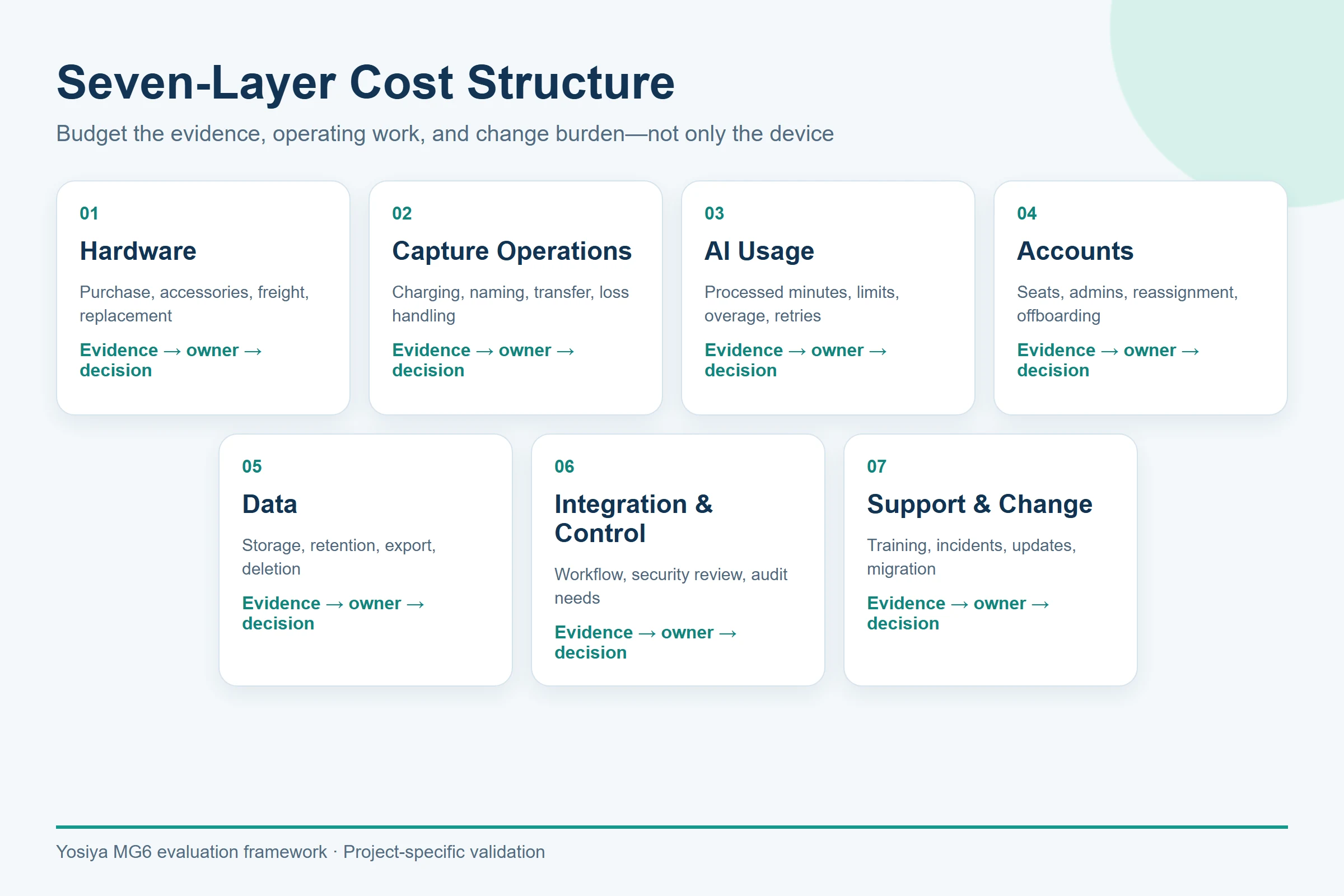
Task: Click Evidence-owner-decision line in Data card
Action: click(x=333, y=613)
